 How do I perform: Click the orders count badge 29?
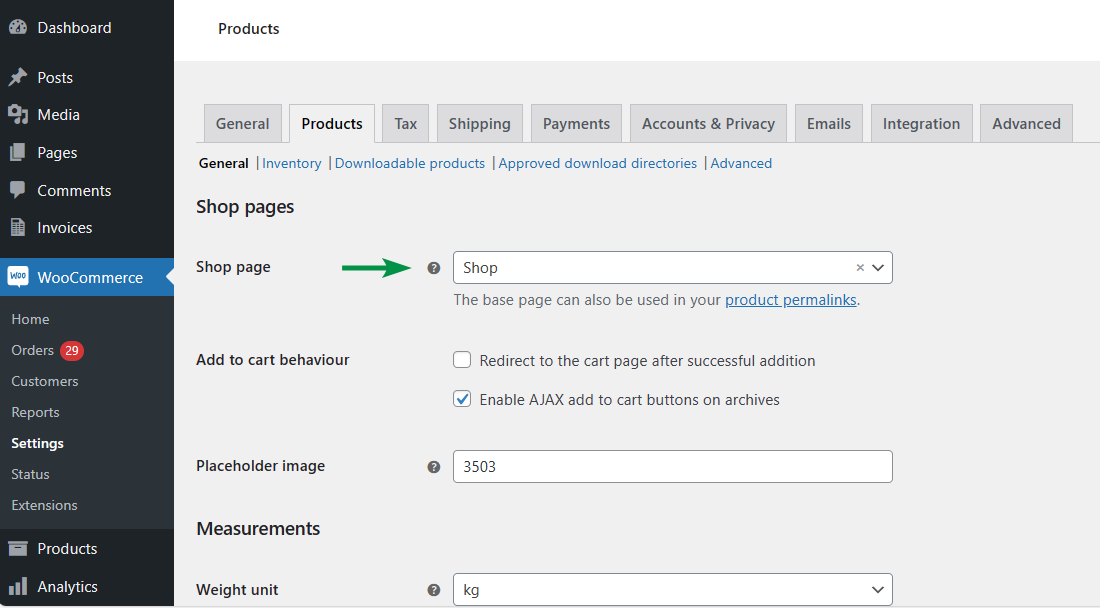(72, 350)
